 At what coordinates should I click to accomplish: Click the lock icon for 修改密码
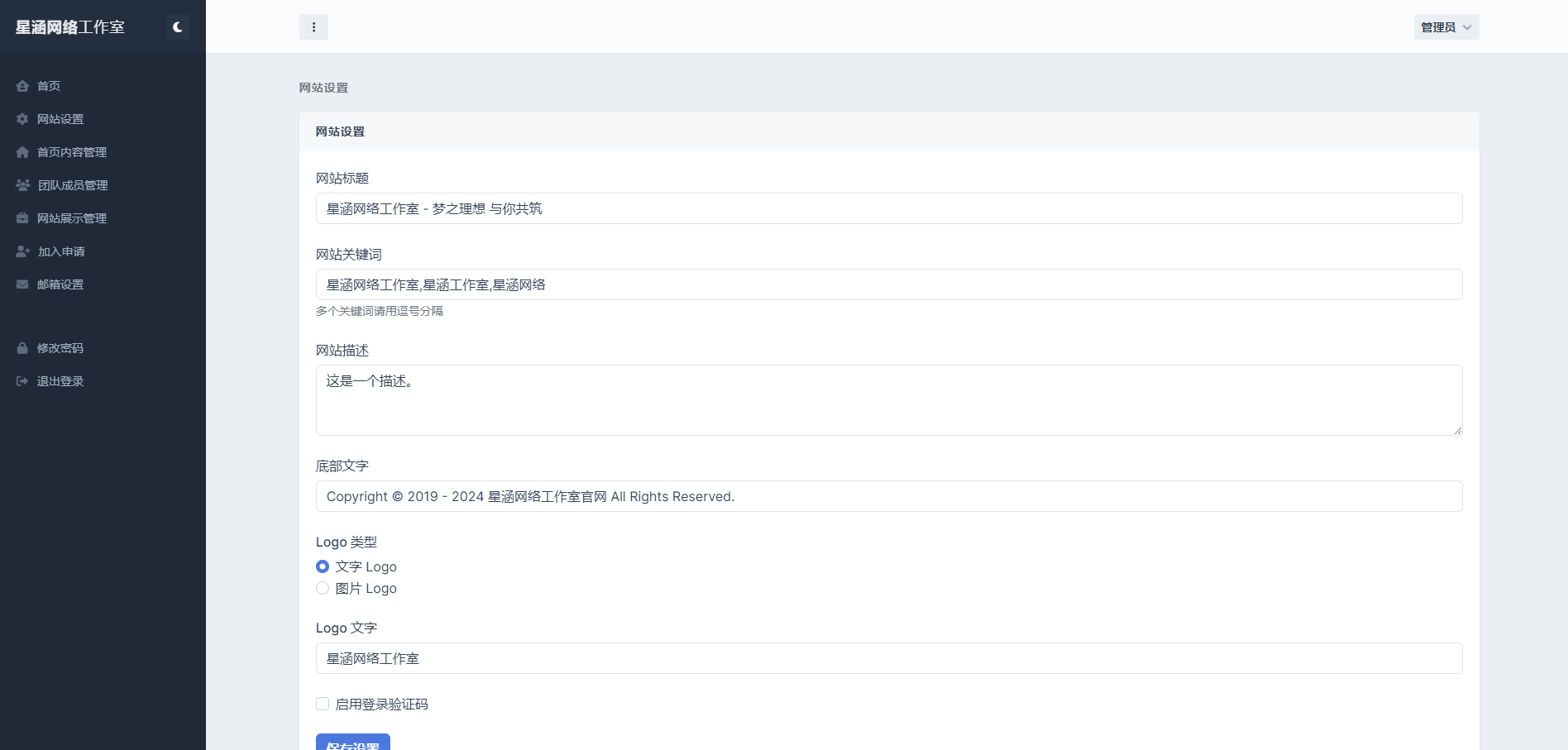(x=22, y=348)
